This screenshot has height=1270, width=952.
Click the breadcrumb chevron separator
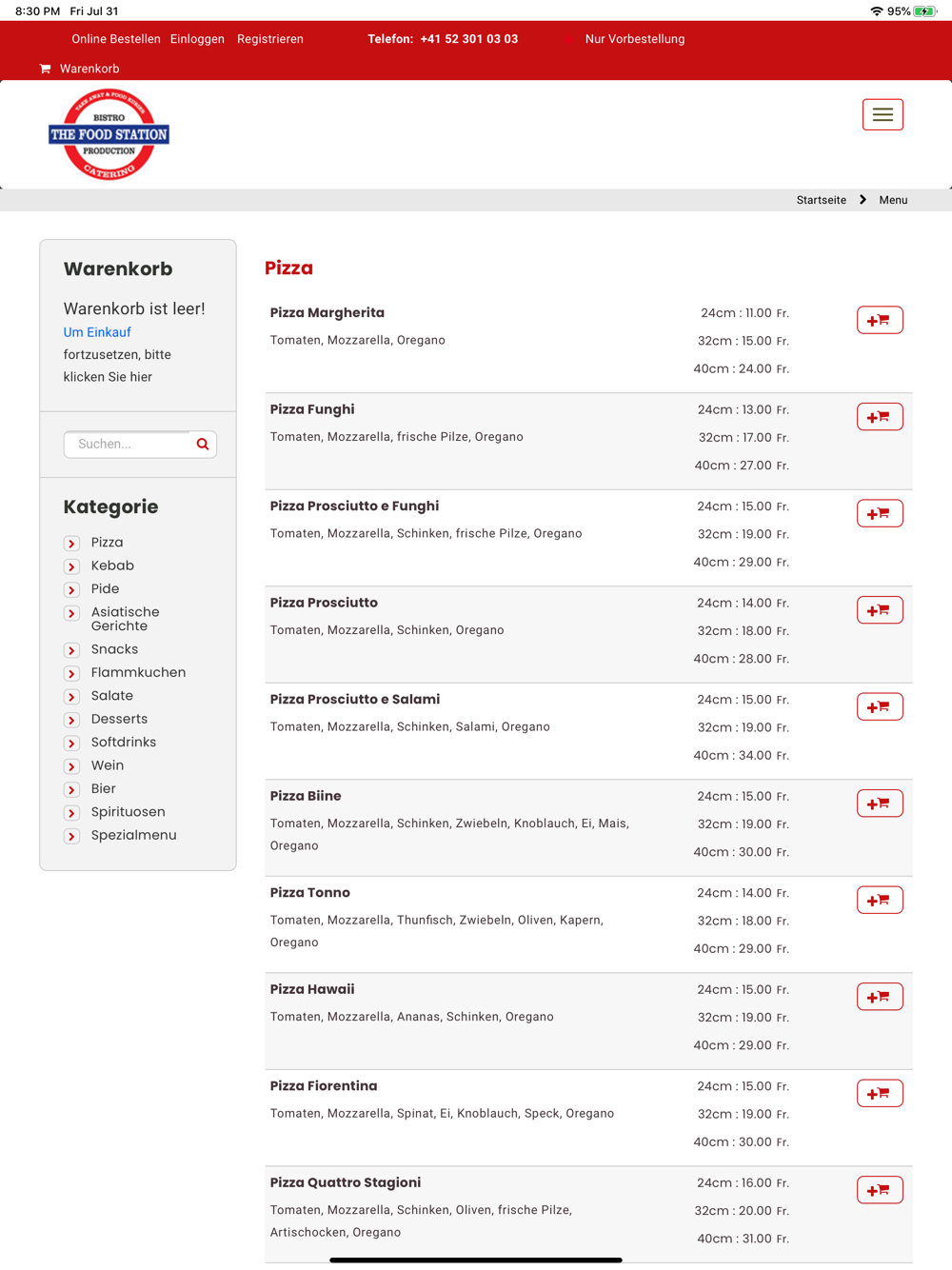pos(863,200)
